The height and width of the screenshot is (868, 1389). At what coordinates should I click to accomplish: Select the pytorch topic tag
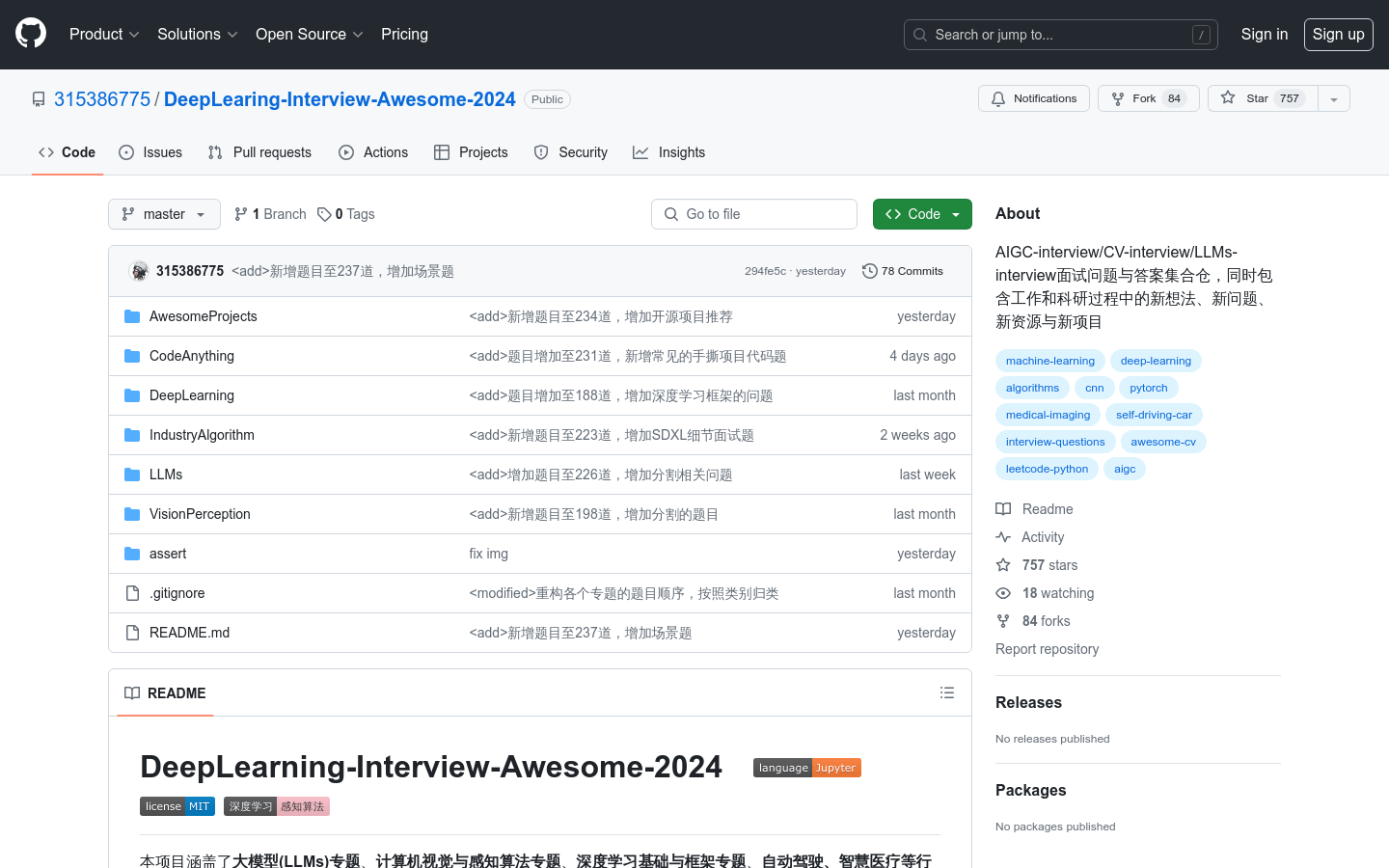pyautogui.click(x=1149, y=388)
